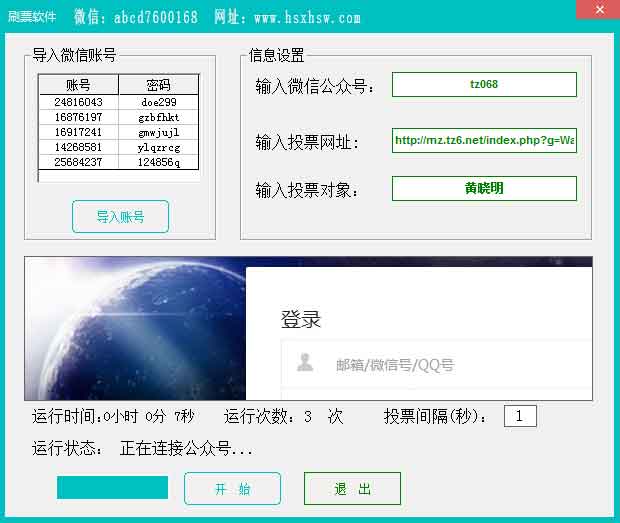Screen dimensions: 620x523
Task: Select the 账号 column header
Action: point(78,85)
